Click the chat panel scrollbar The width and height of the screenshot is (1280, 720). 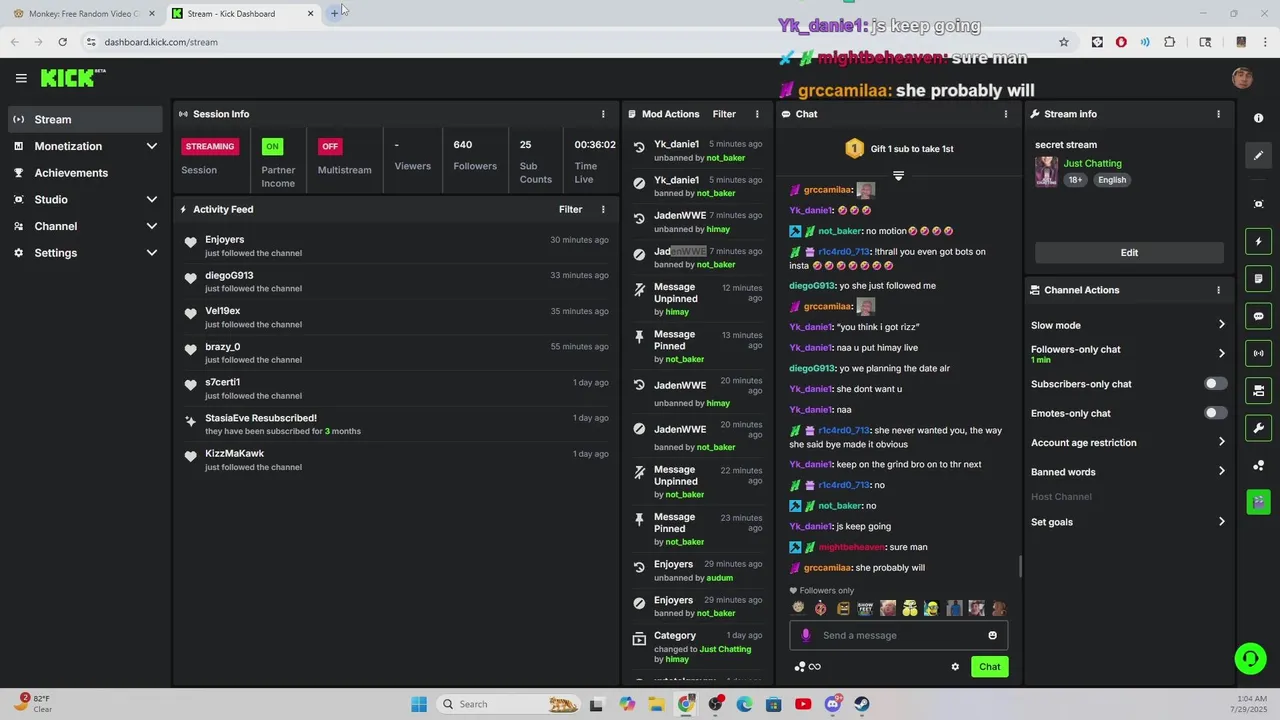[x=1020, y=566]
